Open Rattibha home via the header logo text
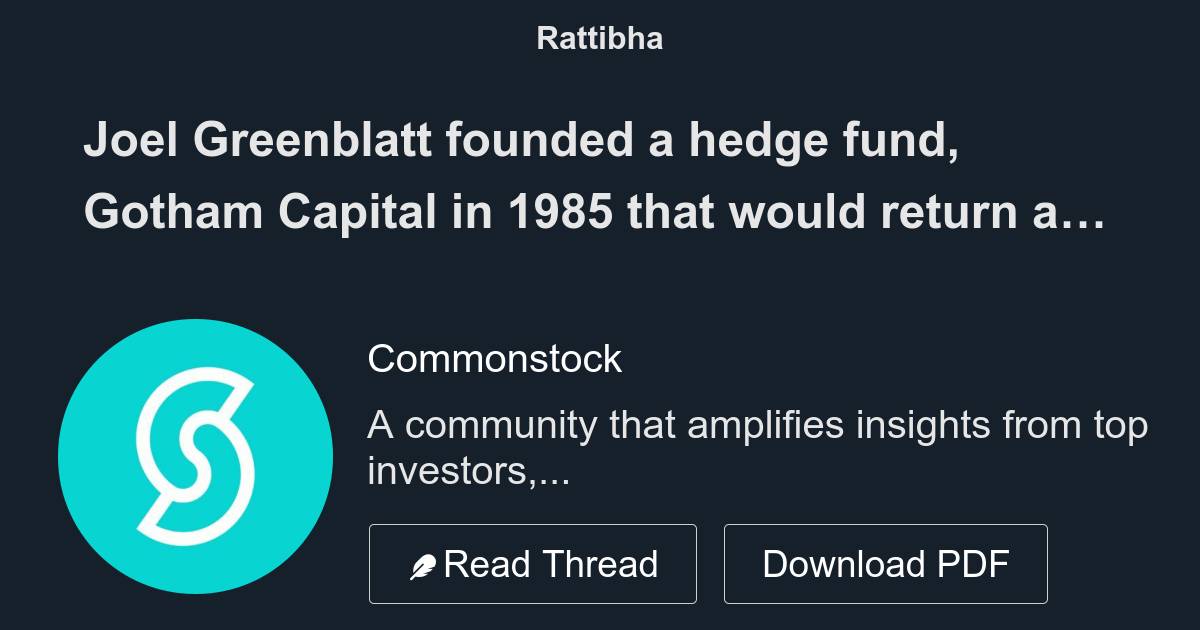Viewport: 1200px width, 630px height. pyautogui.click(x=599, y=38)
